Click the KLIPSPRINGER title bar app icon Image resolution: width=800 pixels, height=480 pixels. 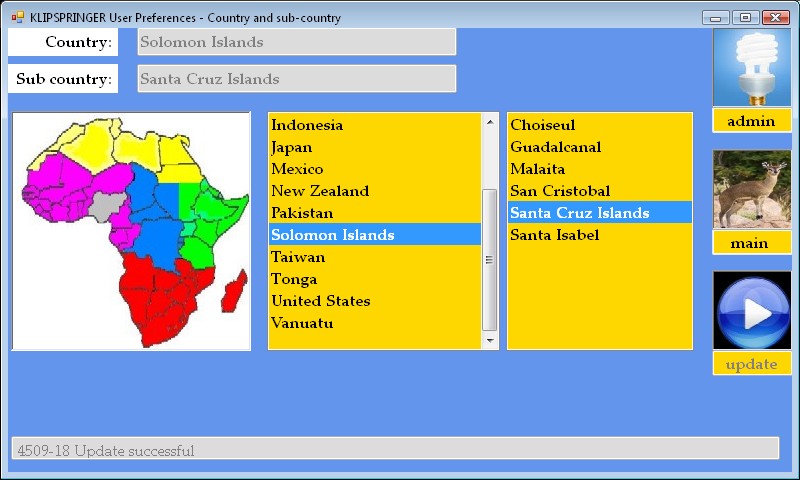click(17, 17)
